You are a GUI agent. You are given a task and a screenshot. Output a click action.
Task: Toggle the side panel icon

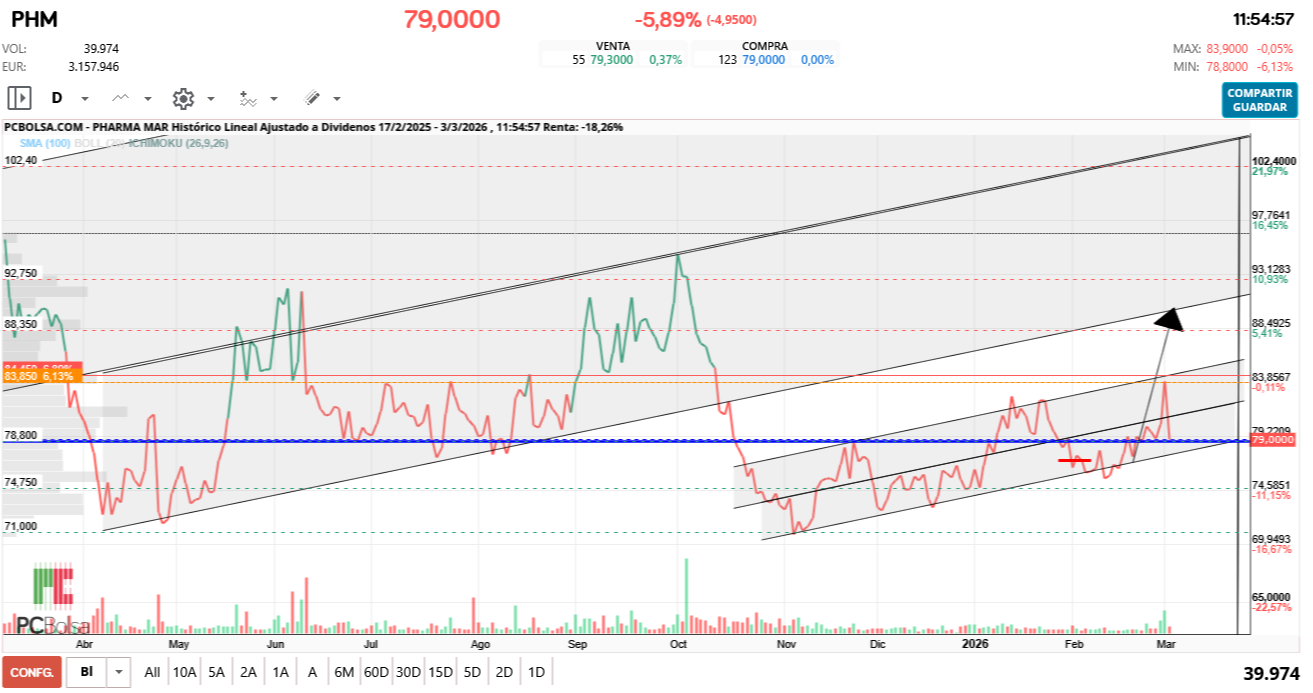(19, 98)
